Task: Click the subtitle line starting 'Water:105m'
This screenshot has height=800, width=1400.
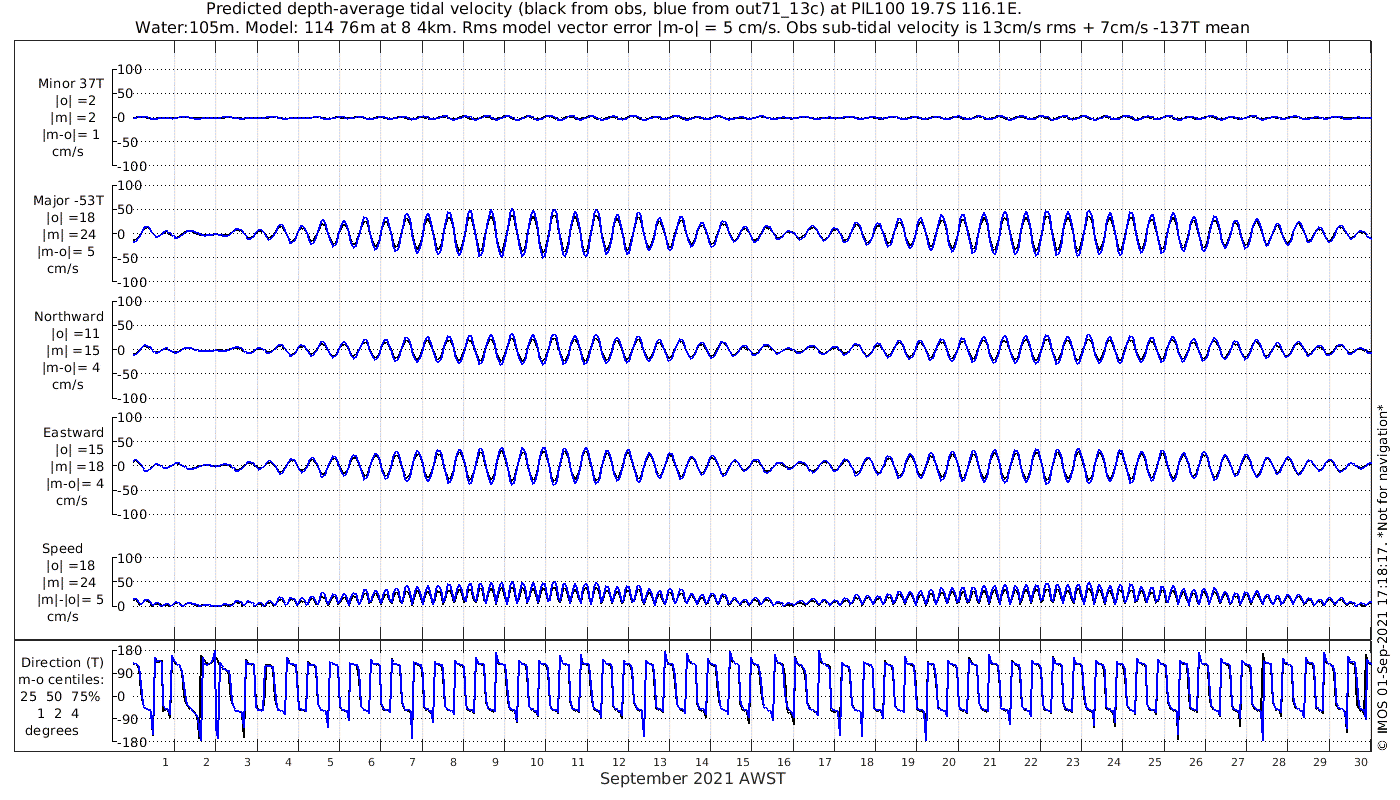Action: click(x=692, y=28)
